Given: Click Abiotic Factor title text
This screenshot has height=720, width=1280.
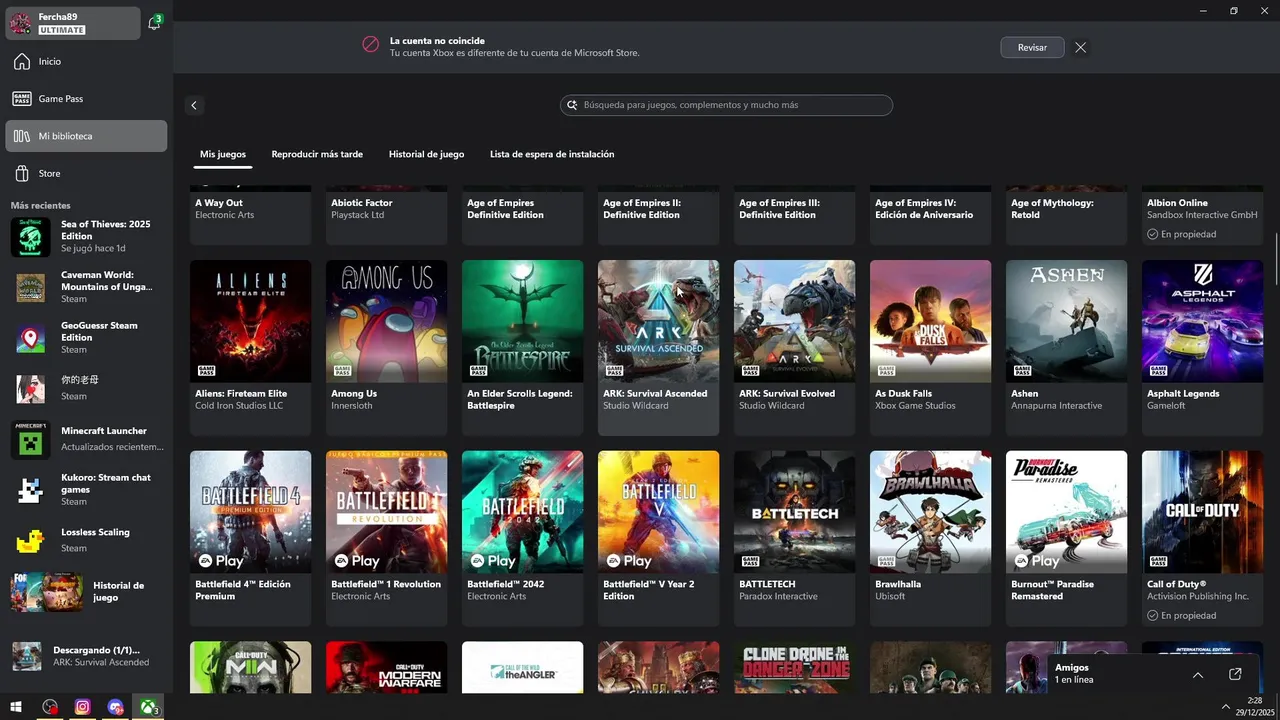Looking at the screenshot, I should click(x=362, y=203).
